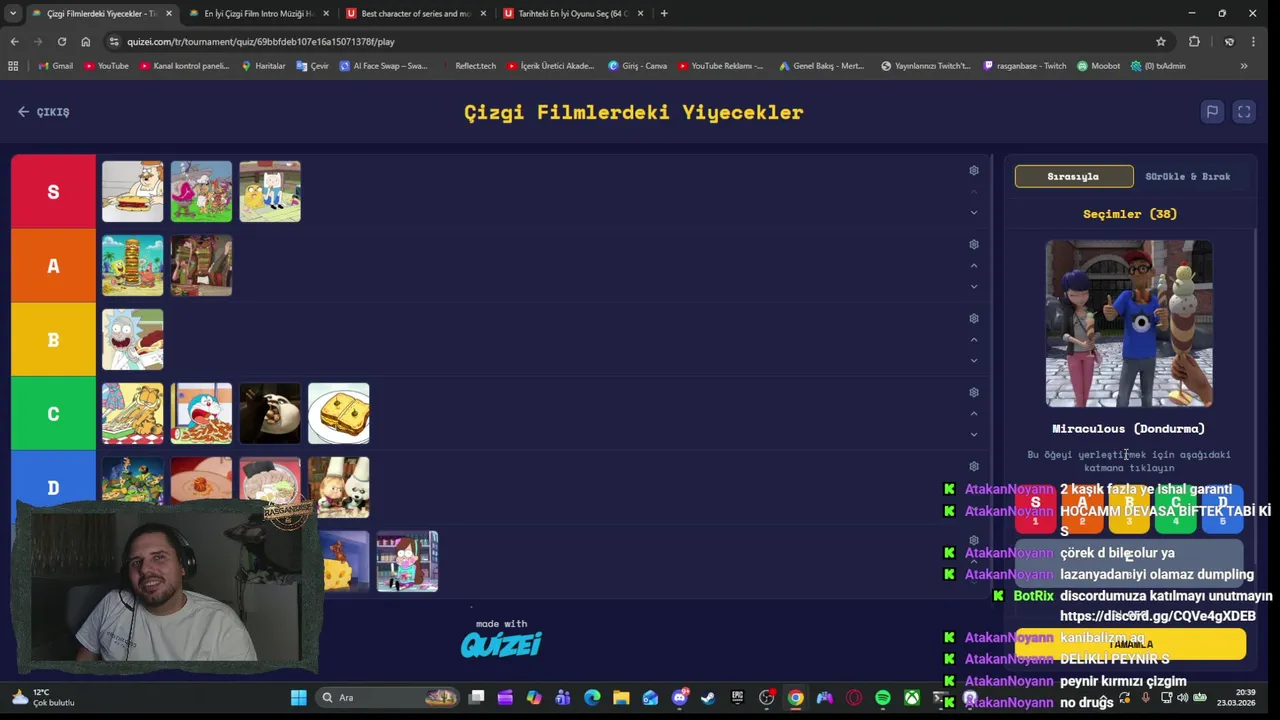Open weather widget showing 12°C
Screen dimensions: 1280x720
click(42, 698)
